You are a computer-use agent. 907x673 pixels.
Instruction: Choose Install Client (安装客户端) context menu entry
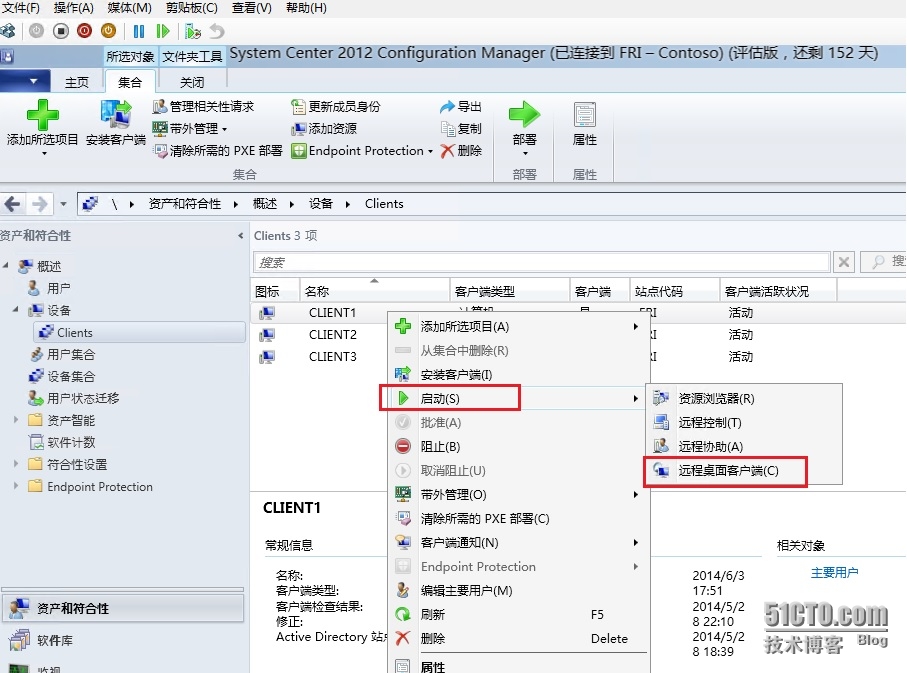[518, 374]
